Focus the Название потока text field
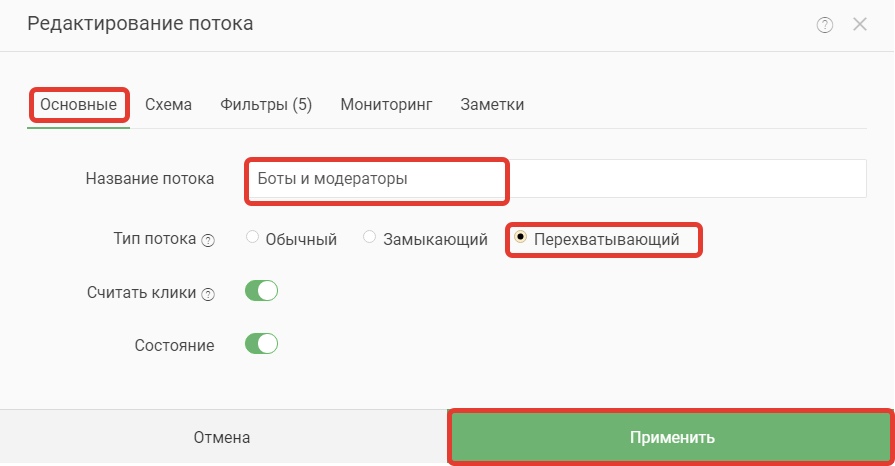The width and height of the screenshot is (895, 466). click(x=557, y=179)
